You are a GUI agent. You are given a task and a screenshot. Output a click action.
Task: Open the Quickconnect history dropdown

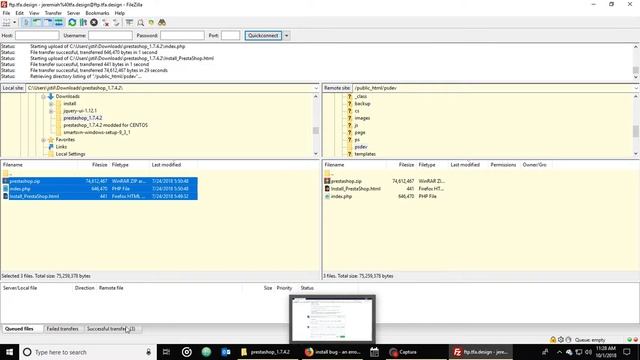point(287,36)
